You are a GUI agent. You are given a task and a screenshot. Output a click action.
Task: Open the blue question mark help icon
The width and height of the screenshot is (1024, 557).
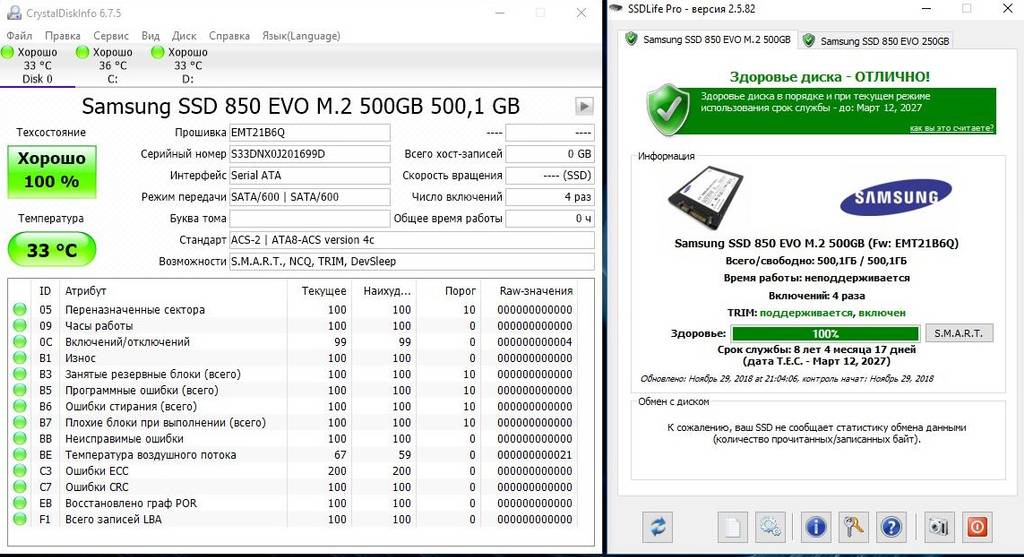(891, 526)
